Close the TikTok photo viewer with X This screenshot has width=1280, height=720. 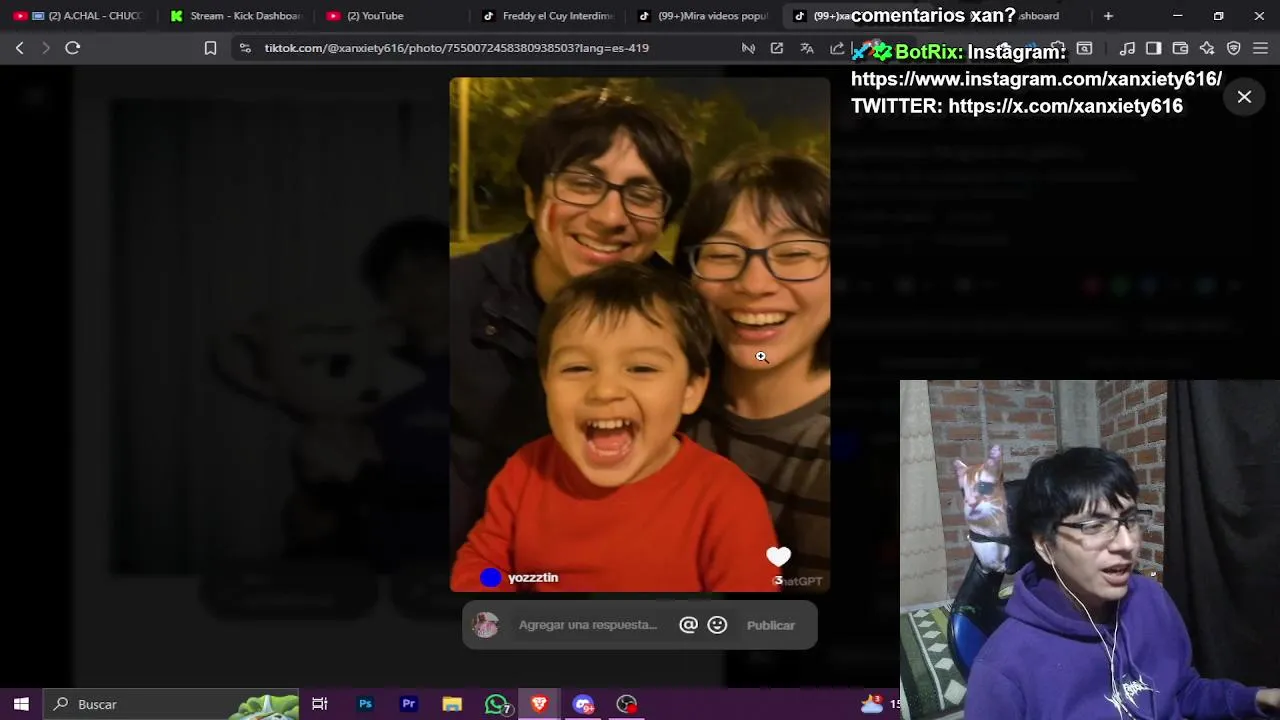pos(1244,97)
